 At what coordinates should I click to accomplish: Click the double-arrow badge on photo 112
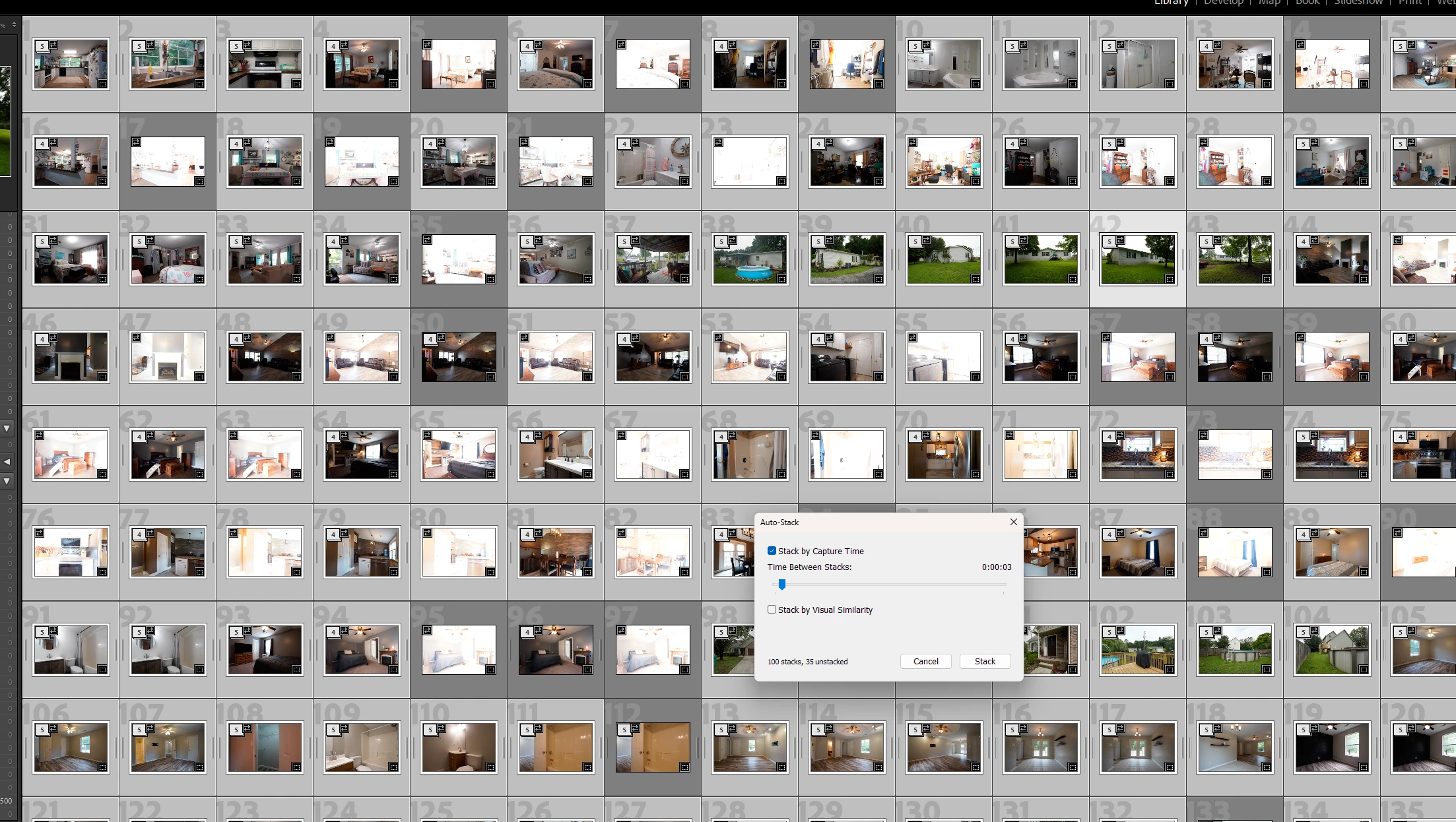(x=636, y=728)
